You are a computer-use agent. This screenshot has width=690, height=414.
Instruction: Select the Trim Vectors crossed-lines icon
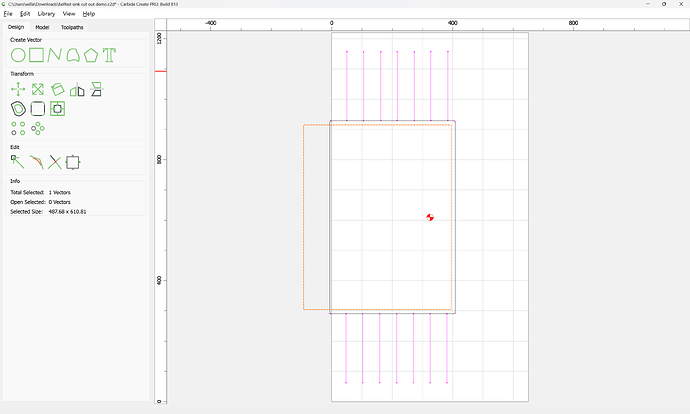pos(55,162)
